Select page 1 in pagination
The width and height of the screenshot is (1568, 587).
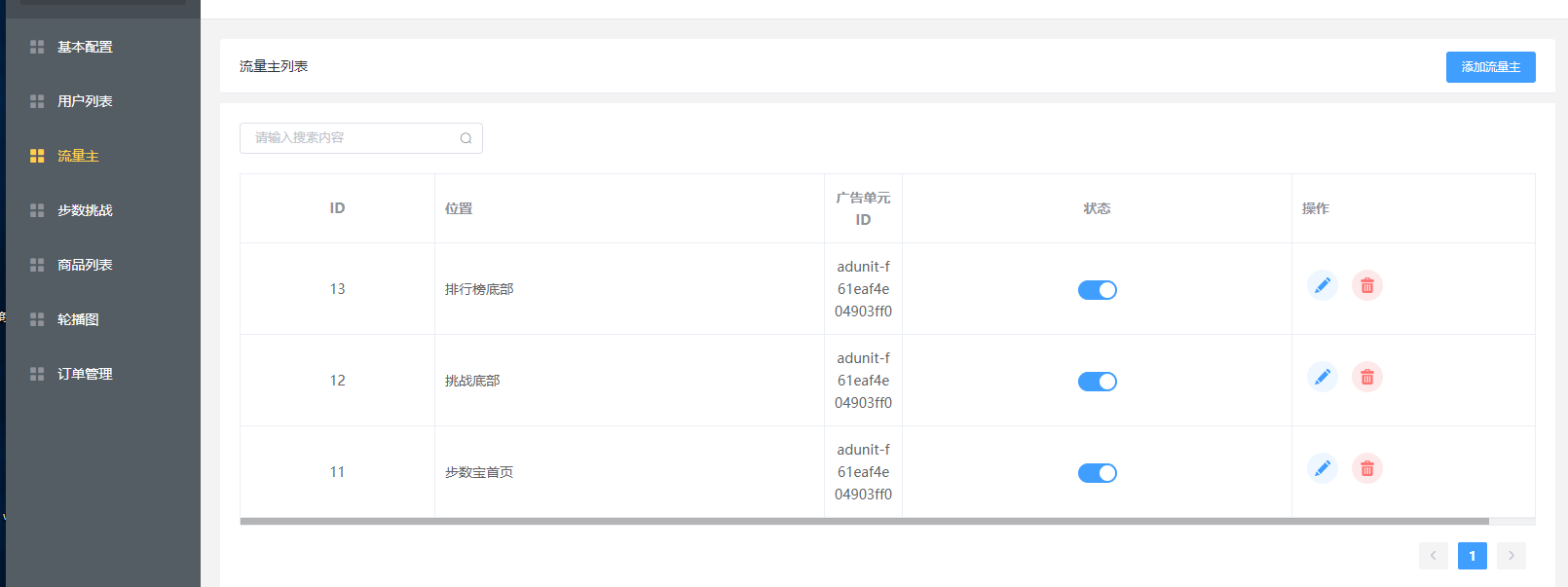tap(1473, 556)
